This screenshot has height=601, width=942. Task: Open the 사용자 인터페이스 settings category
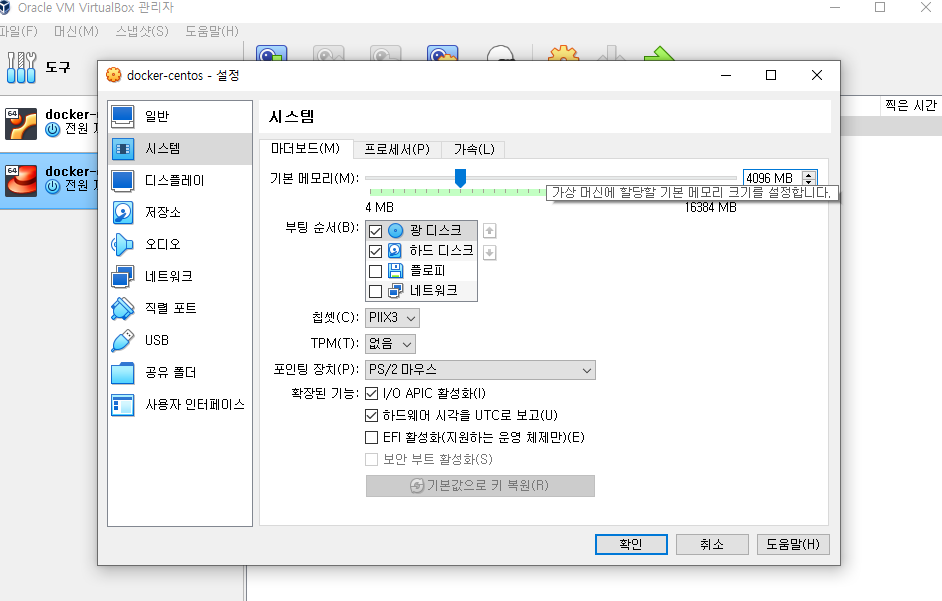coord(180,404)
